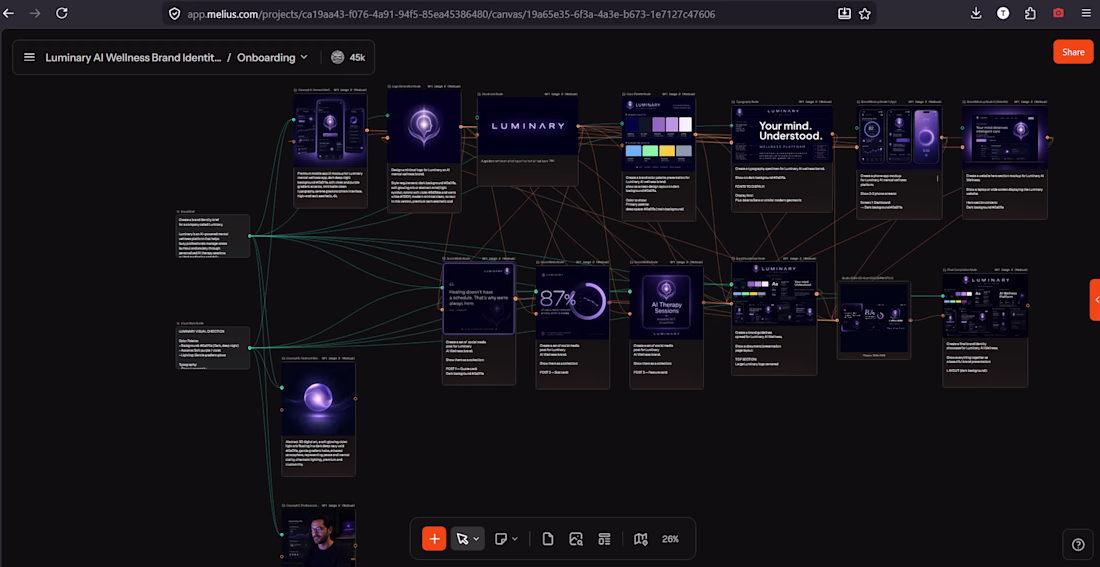Viewport: 1100px width, 567px height.
Task: Expand the orange side panel tab on right edge
Action: click(x=1095, y=300)
